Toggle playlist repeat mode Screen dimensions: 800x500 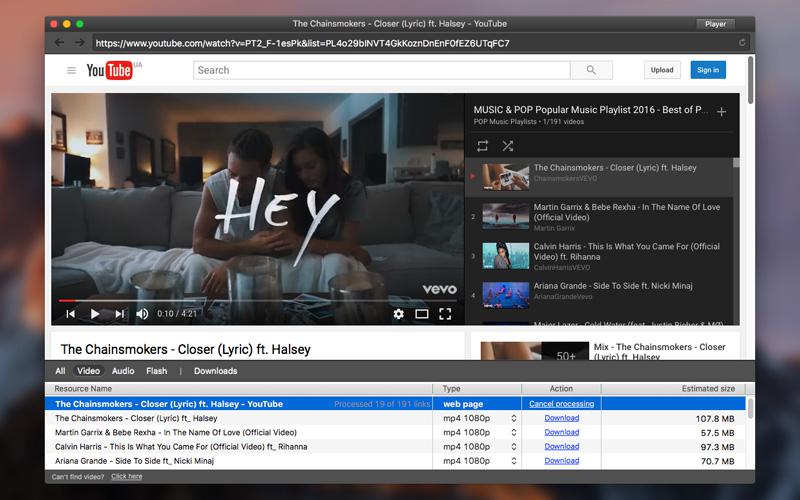pyautogui.click(x=483, y=146)
